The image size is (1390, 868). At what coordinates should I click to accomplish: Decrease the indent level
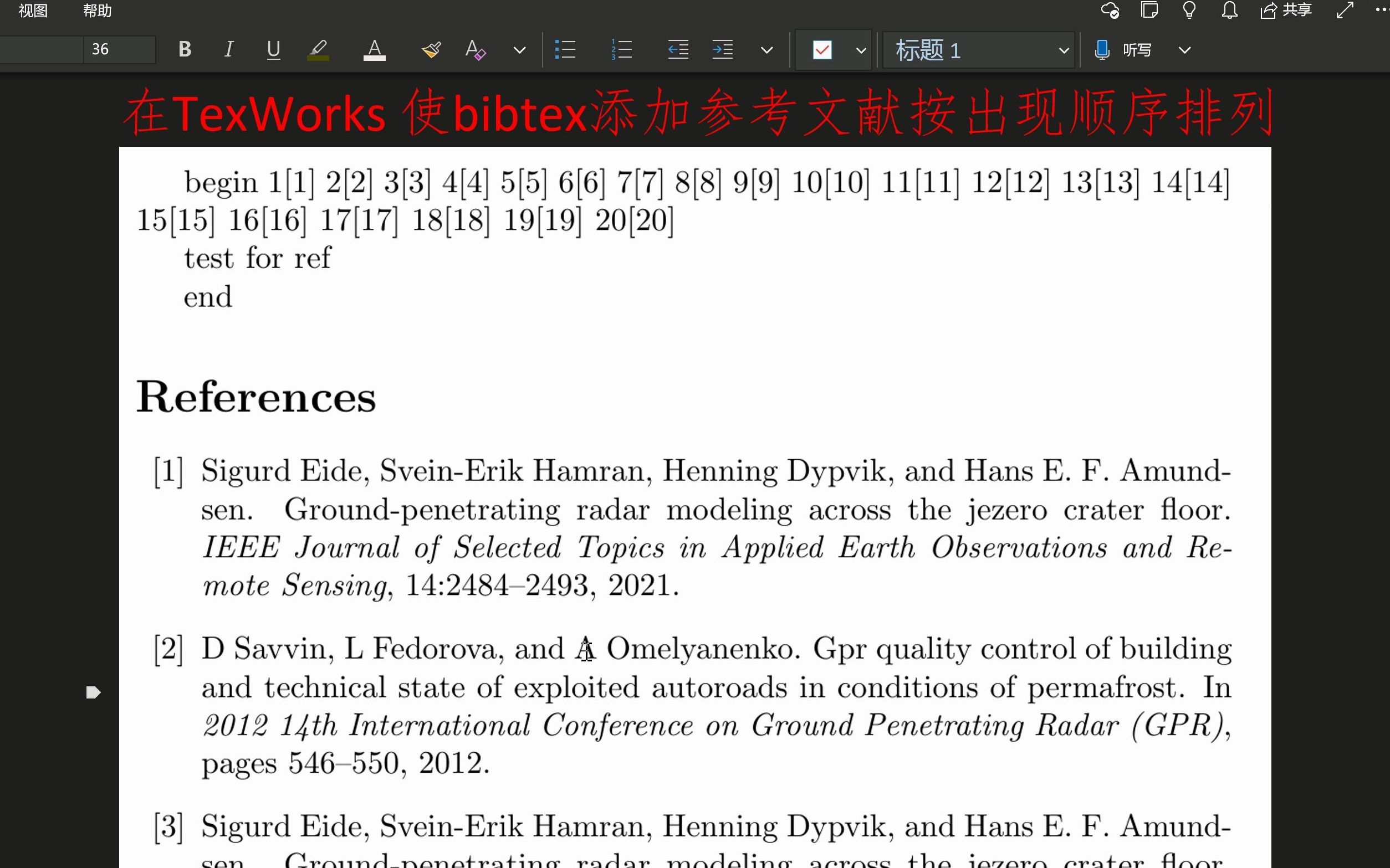pos(678,50)
